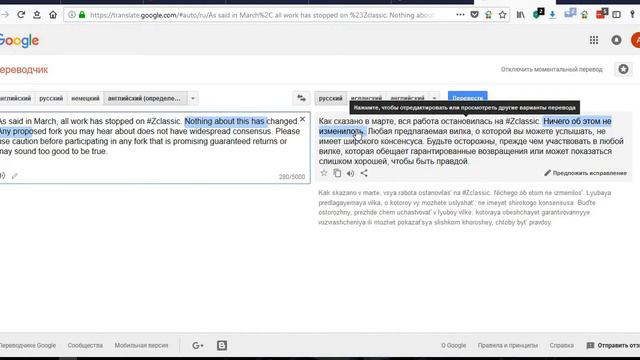Open the browser downloads arrow

(x=552, y=15)
